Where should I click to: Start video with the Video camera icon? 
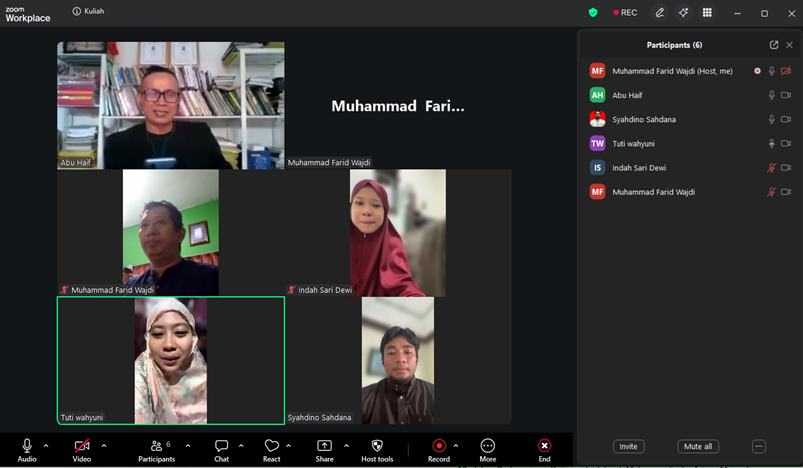tap(82, 446)
